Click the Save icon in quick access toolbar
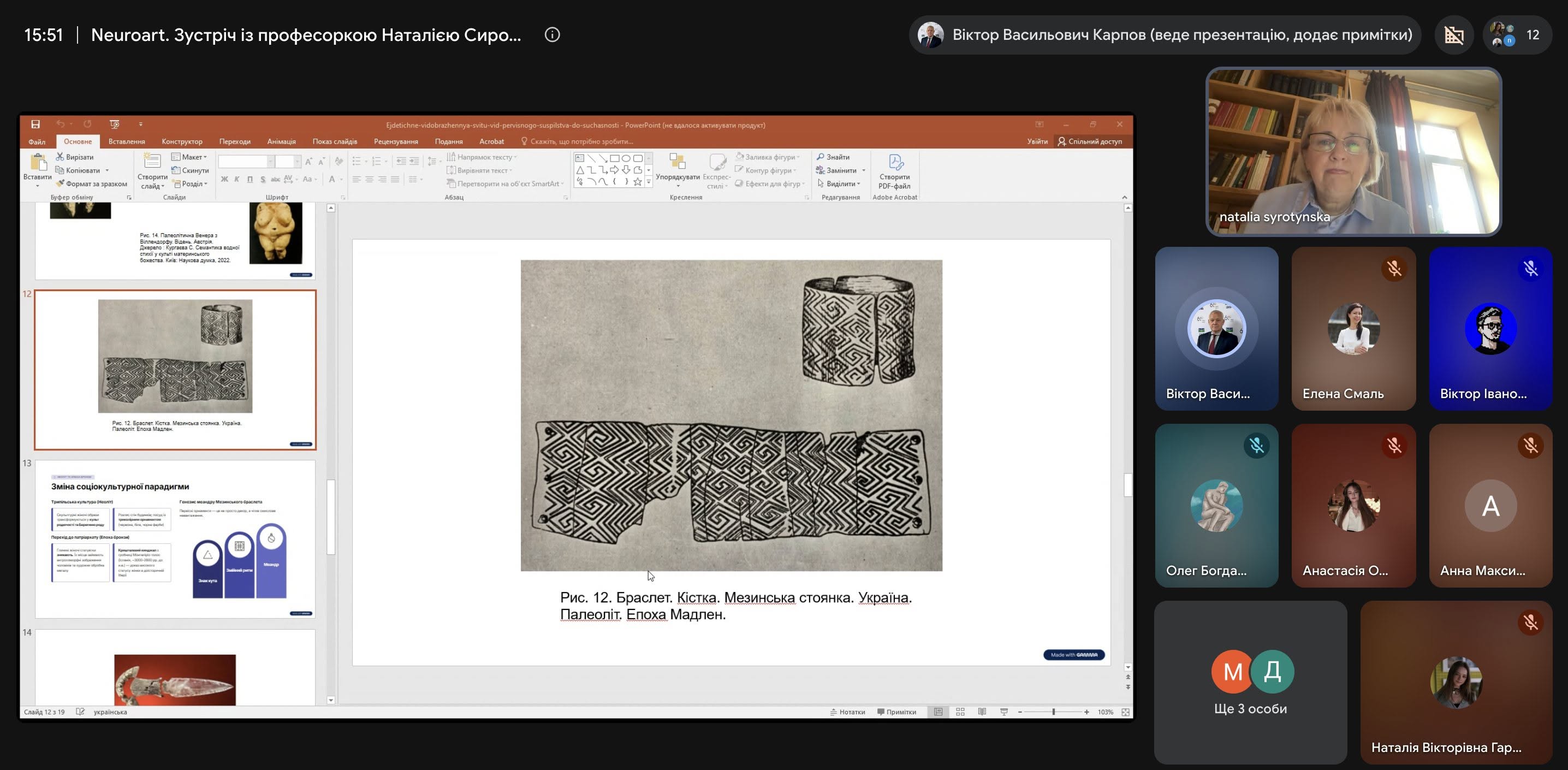This screenshot has width=1568, height=770. pos(35,124)
